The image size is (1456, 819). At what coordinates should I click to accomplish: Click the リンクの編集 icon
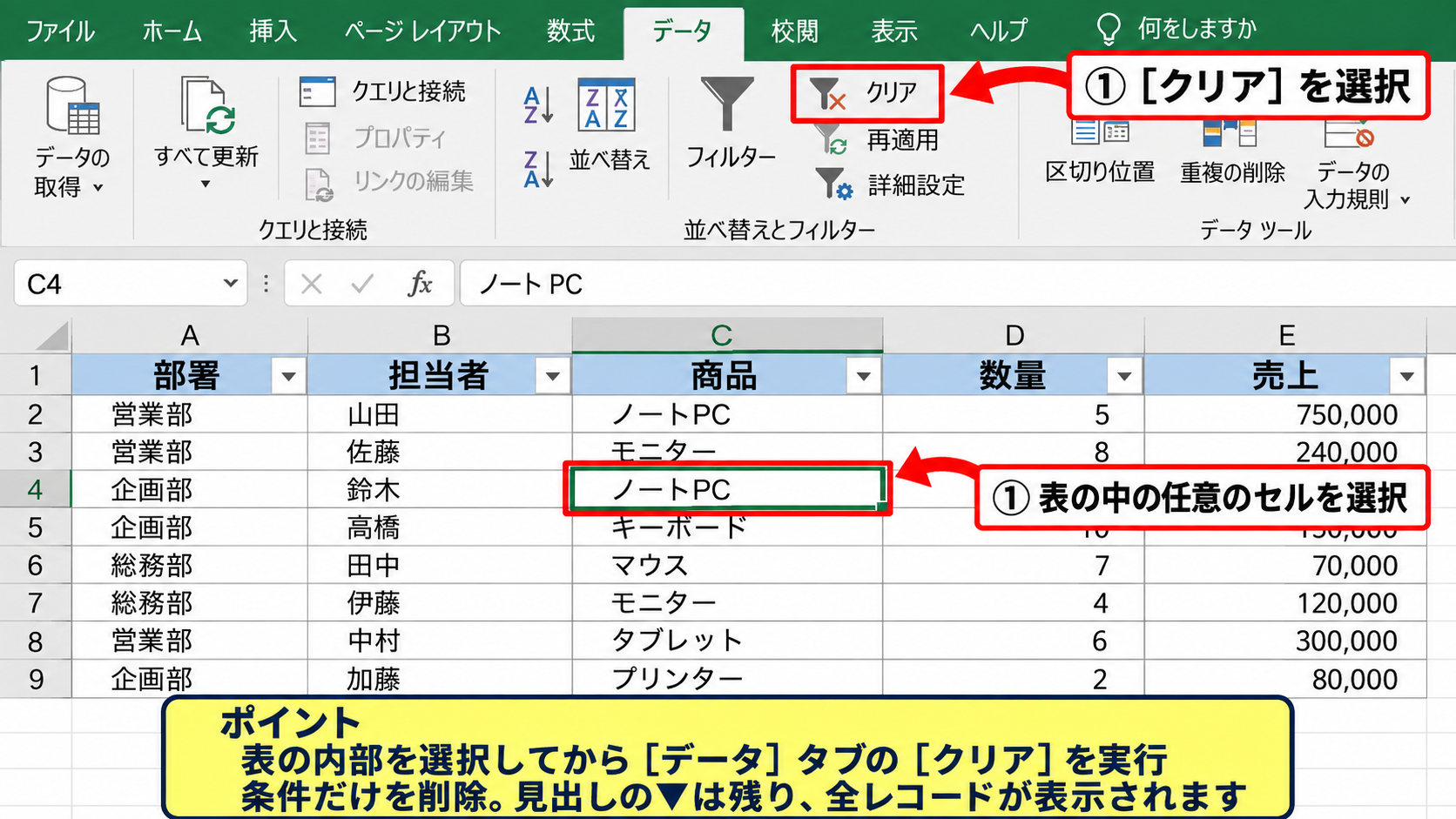pyautogui.click(x=319, y=183)
